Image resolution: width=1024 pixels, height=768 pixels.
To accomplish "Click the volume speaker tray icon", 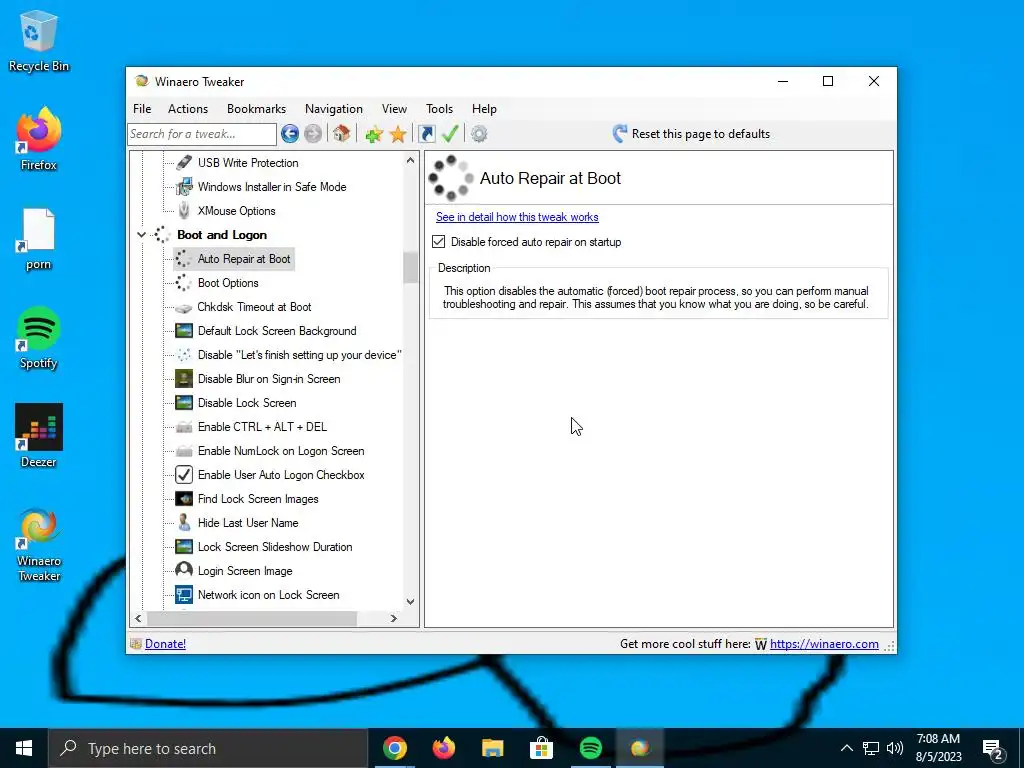I will point(895,748).
